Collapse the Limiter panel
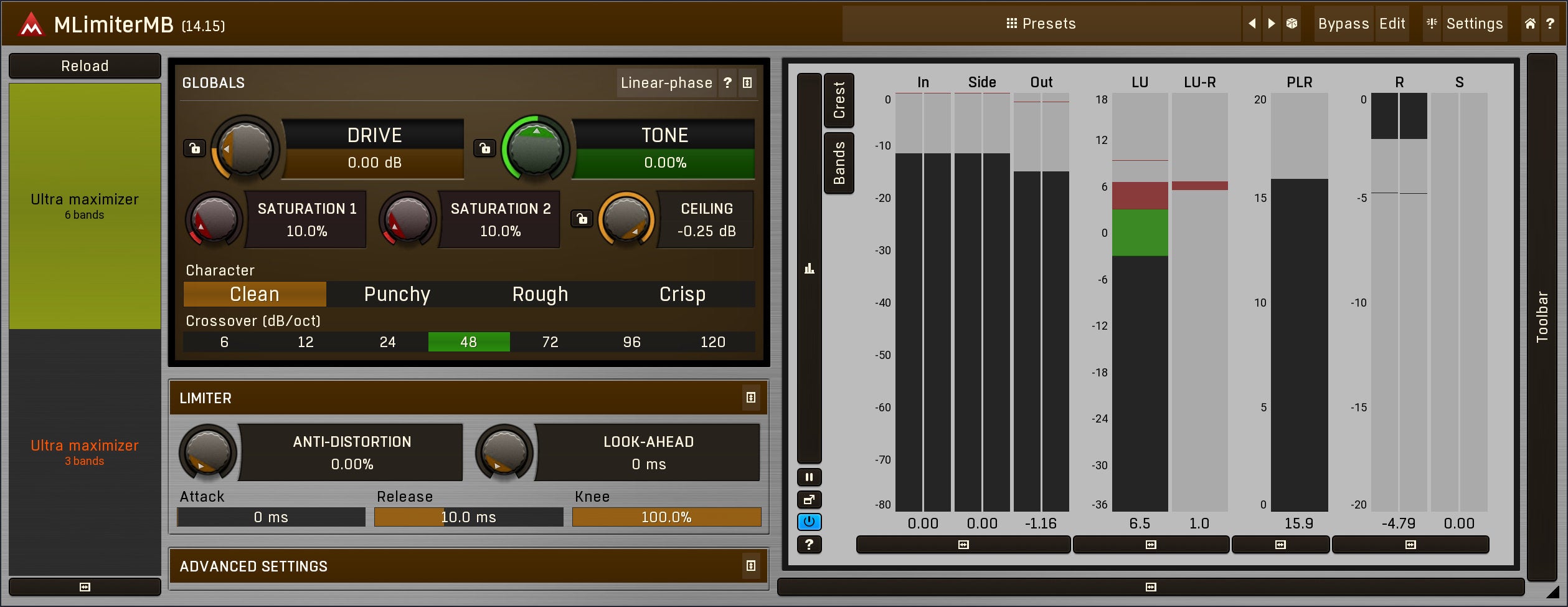 click(750, 398)
